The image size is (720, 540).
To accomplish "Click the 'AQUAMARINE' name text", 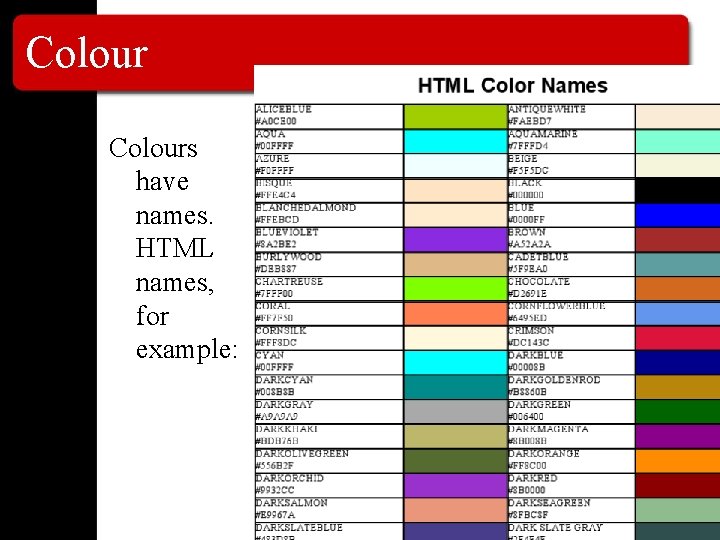I will pyautogui.click(x=543, y=134).
